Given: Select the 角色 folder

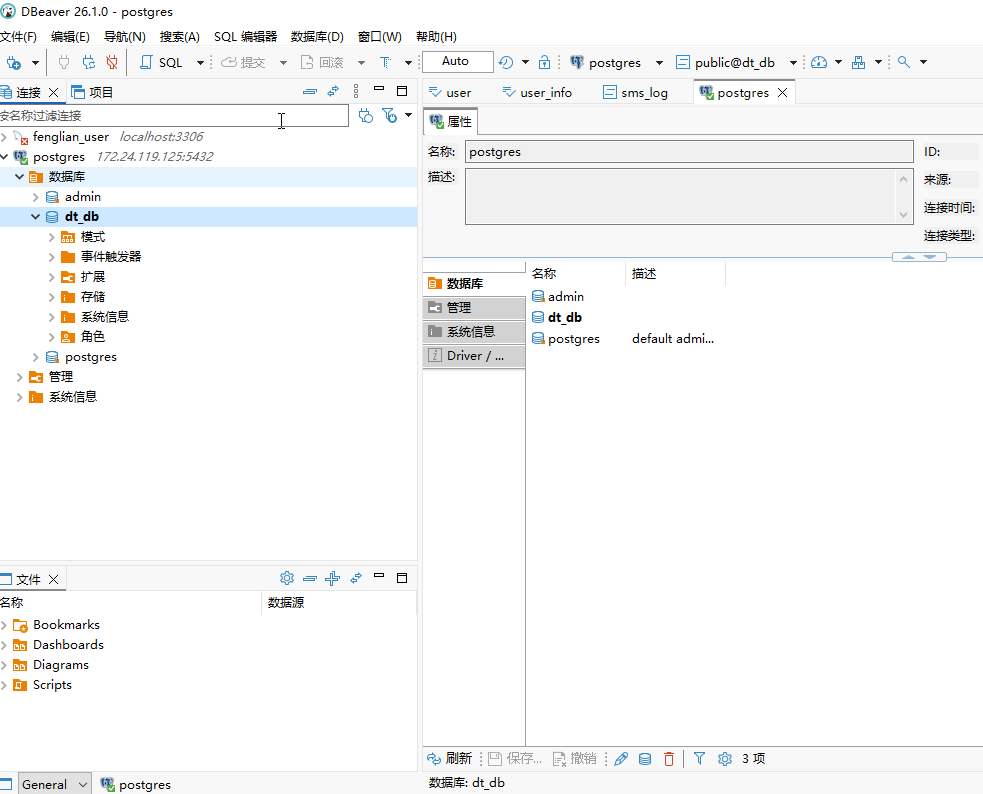Looking at the screenshot, I should (93, 337).
